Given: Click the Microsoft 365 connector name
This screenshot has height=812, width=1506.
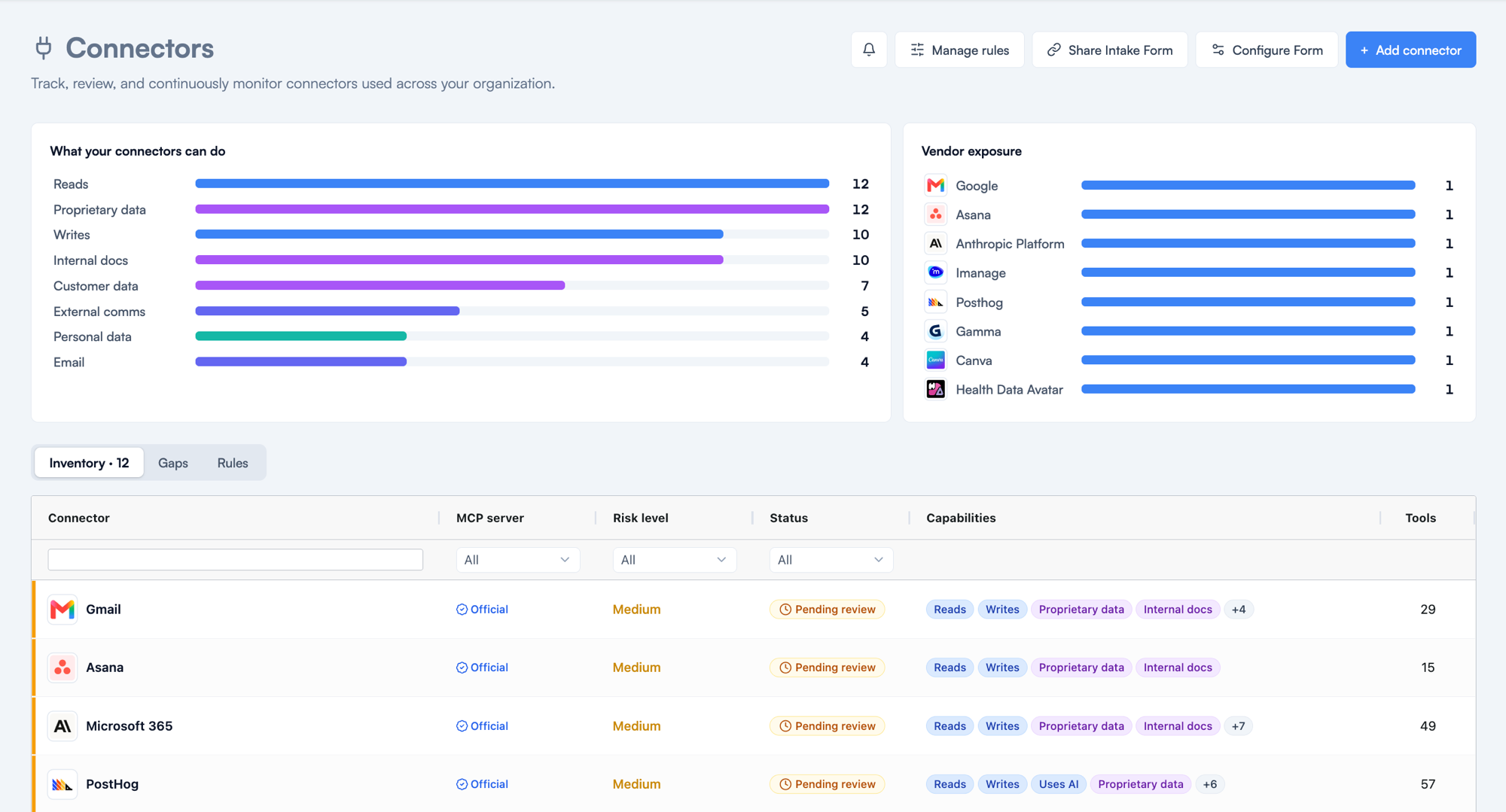Looking at the screenshot, I should coord(129,726).
